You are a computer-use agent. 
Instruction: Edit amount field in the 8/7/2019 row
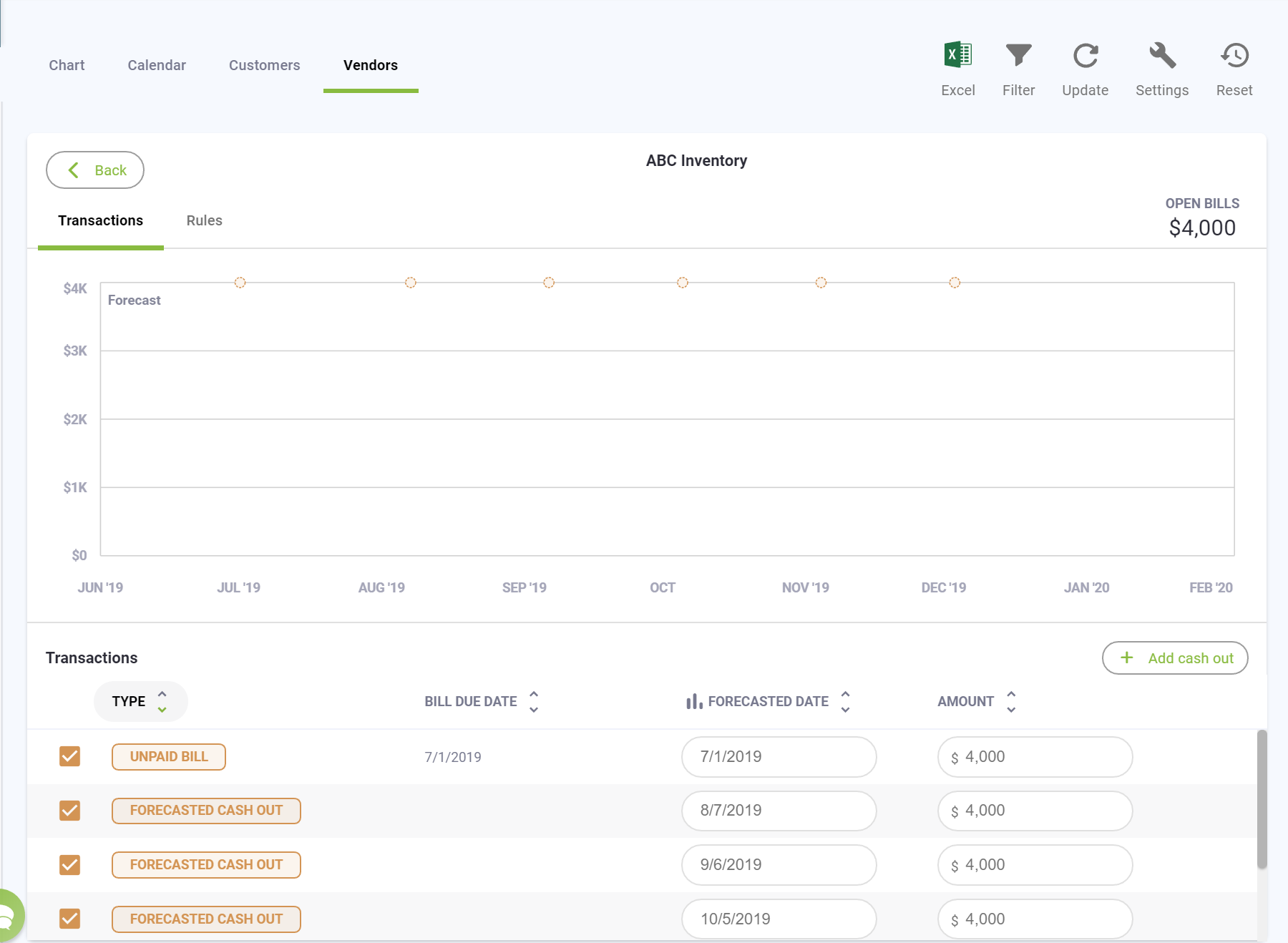point(1035,811)
